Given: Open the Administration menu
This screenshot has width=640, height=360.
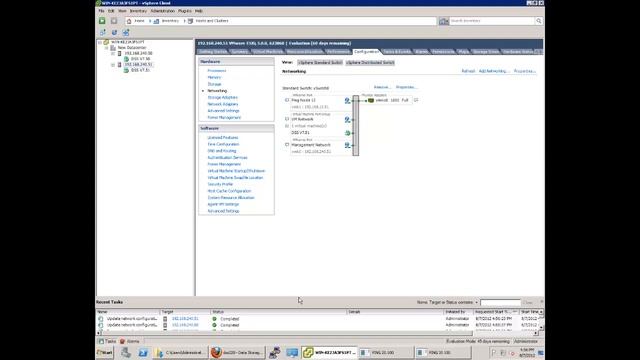Looking at the screenshot, I should 162,11.
